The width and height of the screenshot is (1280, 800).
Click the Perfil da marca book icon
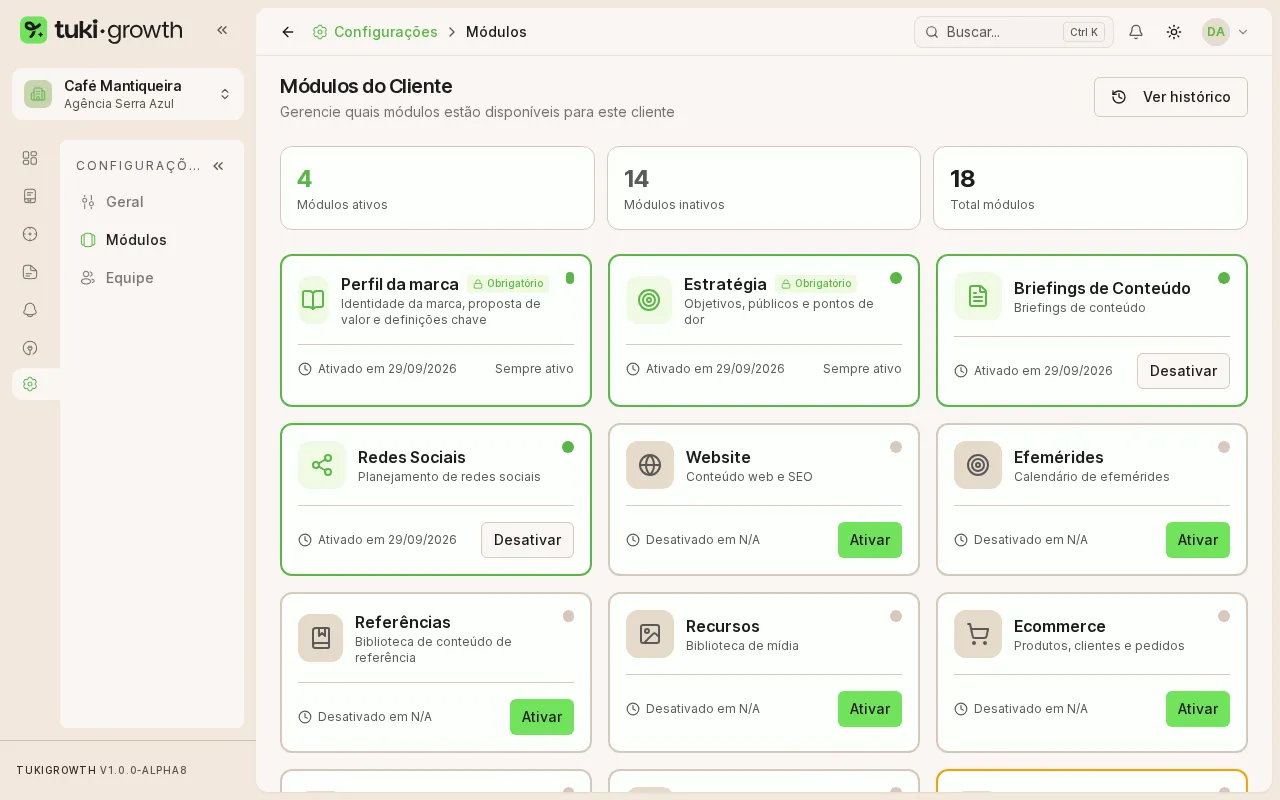point(313,300)
